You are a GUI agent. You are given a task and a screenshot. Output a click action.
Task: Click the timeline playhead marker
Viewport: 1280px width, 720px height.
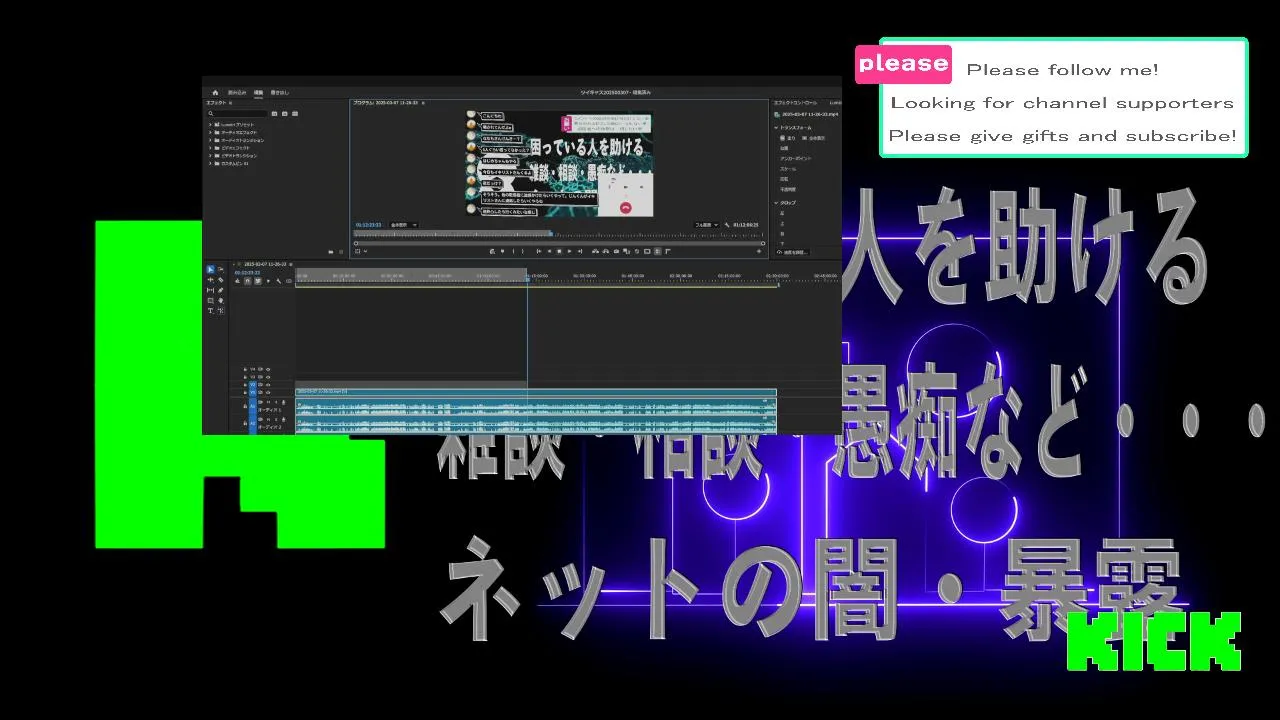click(528, 278)
